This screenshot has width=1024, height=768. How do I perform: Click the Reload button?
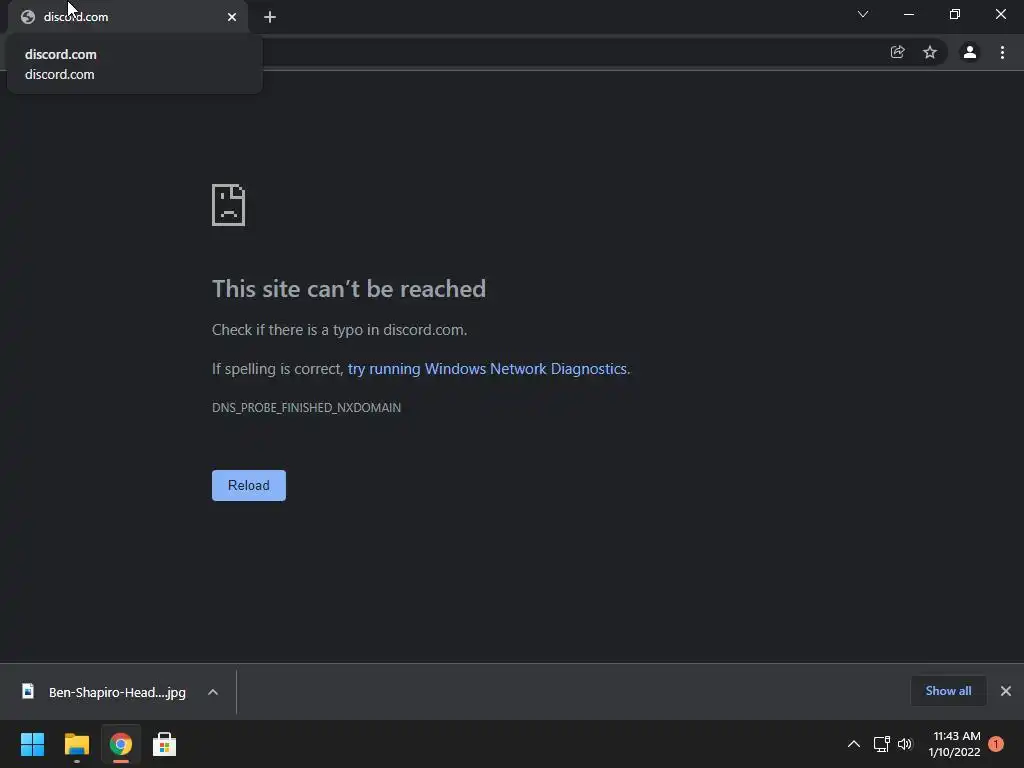tap(249, 485)
